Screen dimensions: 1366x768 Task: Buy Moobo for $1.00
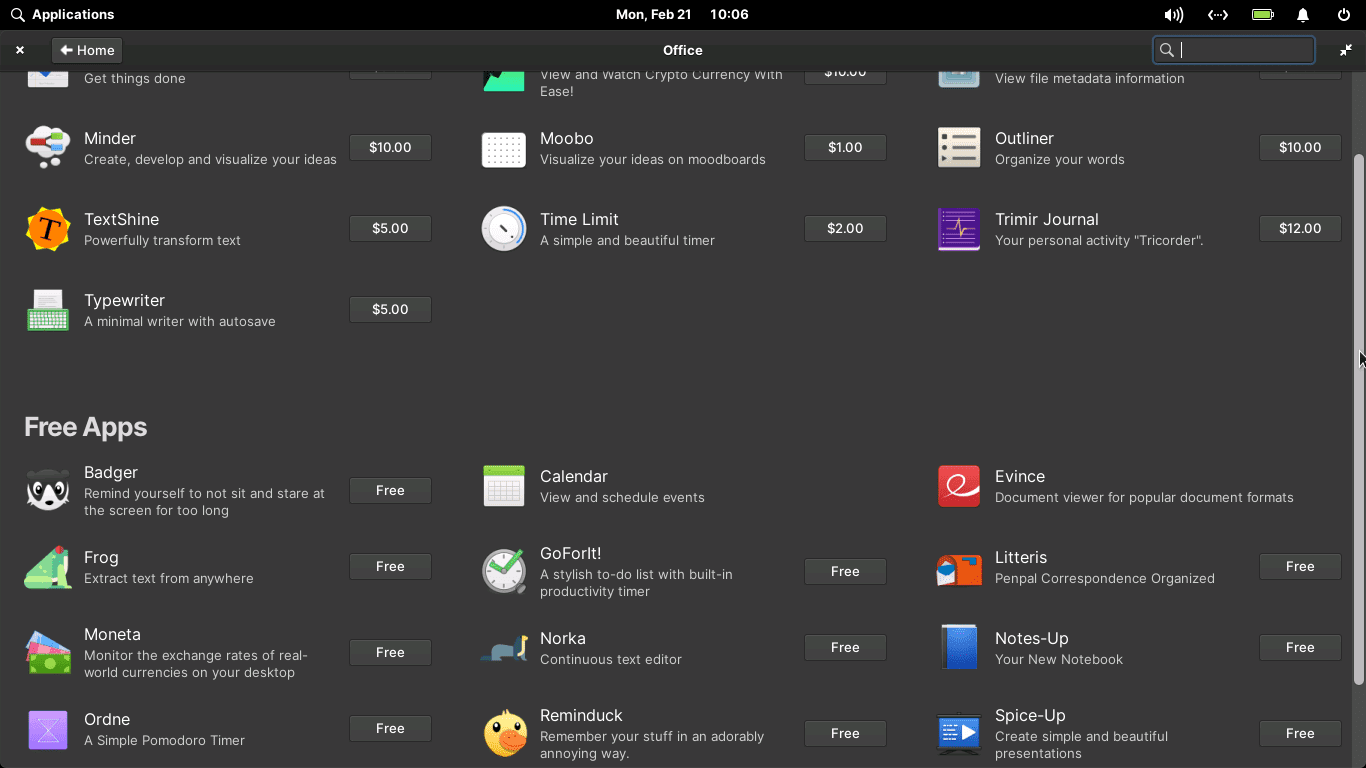point(845,147)
